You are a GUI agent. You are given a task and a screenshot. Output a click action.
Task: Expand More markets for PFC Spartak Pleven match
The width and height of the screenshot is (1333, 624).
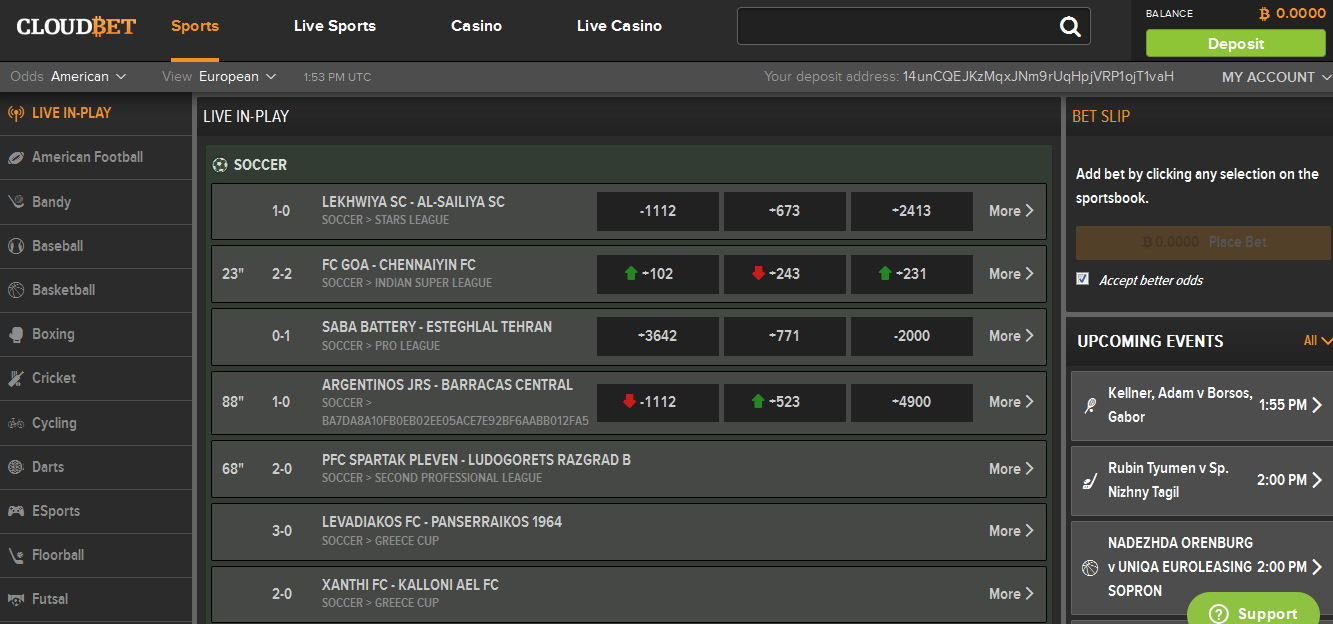click(1011, 469)
